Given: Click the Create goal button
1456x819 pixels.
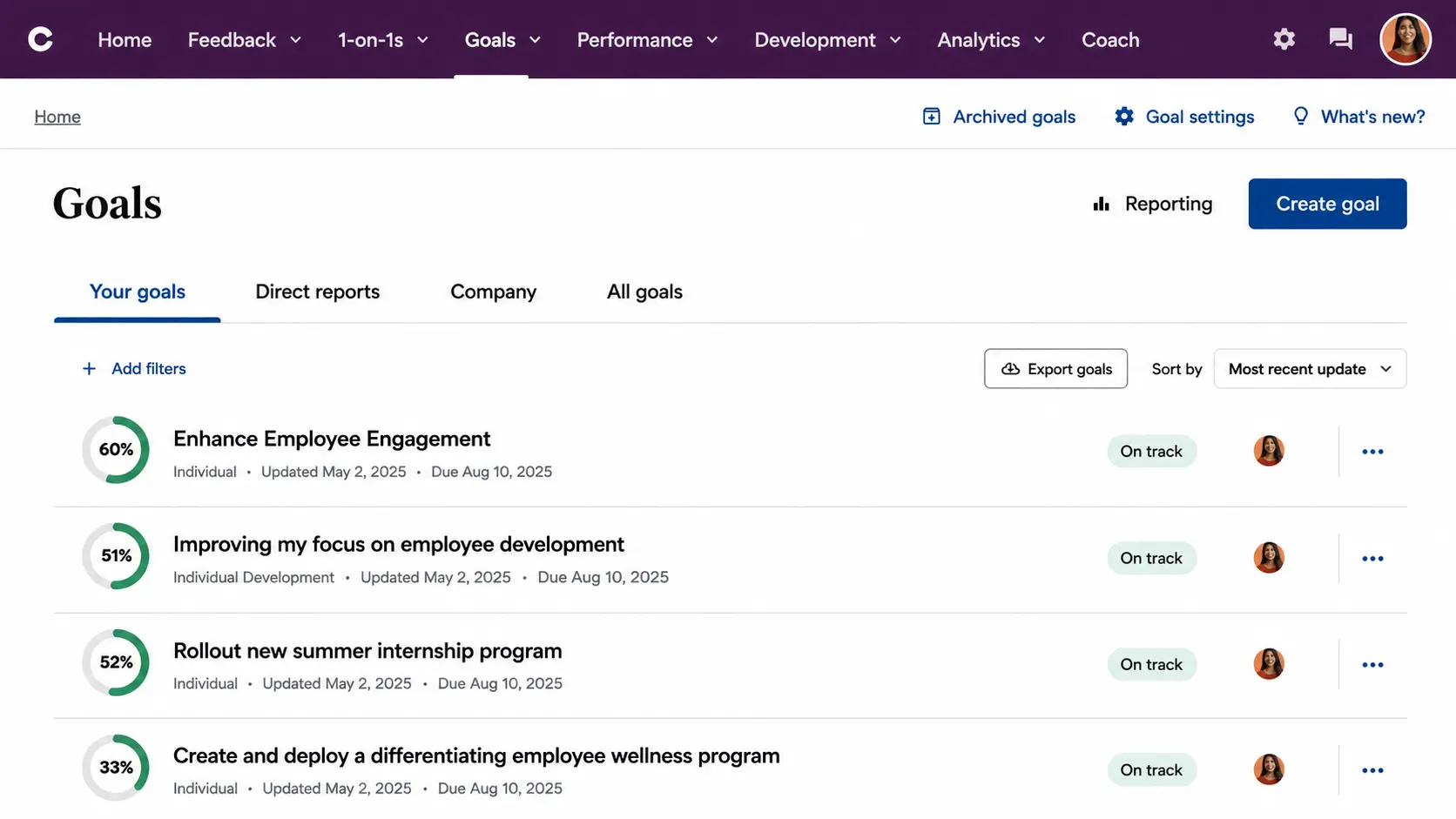Looking at the screenshot, I should (x=1327, y=204).
